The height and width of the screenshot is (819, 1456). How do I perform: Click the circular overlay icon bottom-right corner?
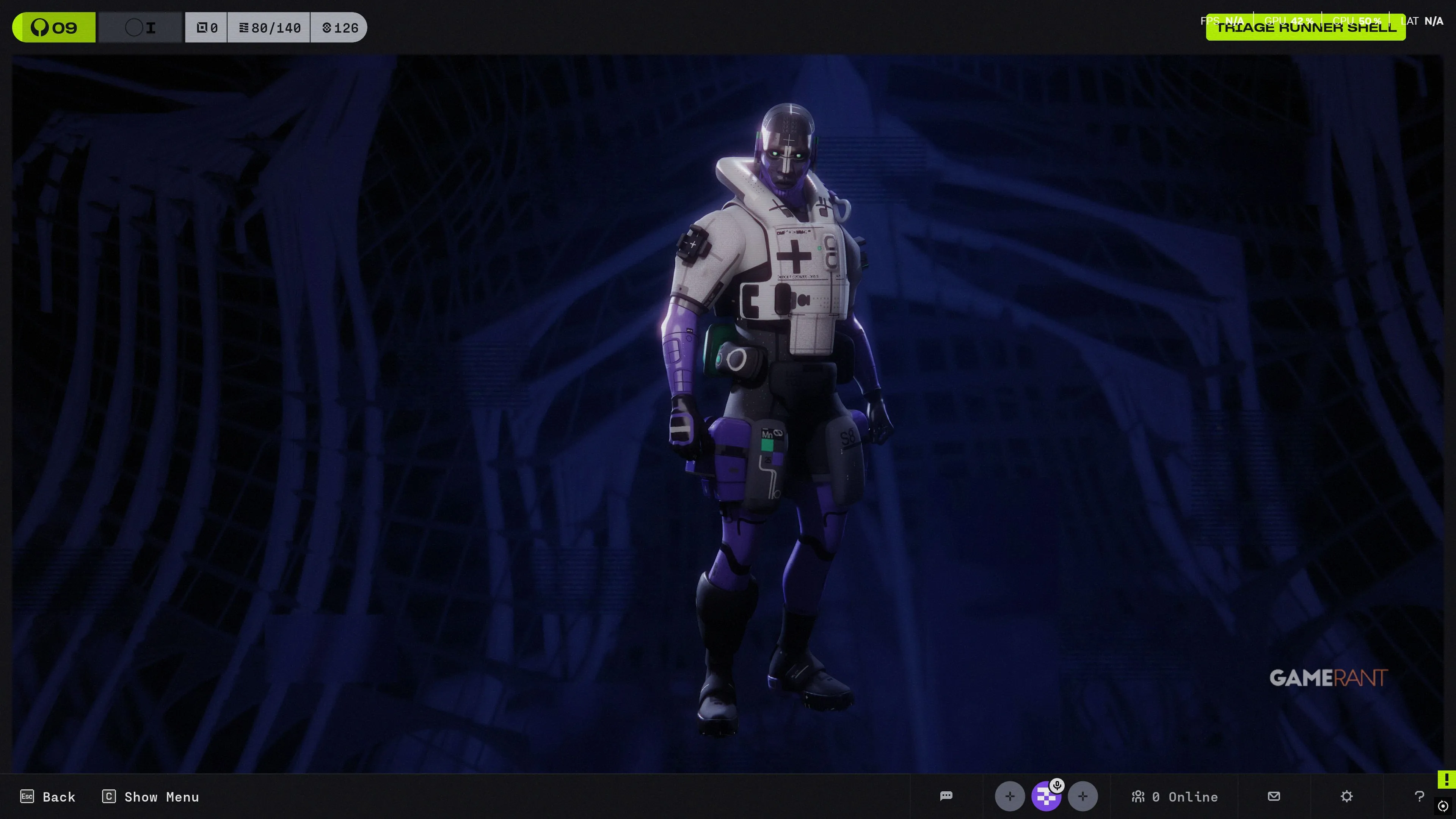[x=1443, y=806]
